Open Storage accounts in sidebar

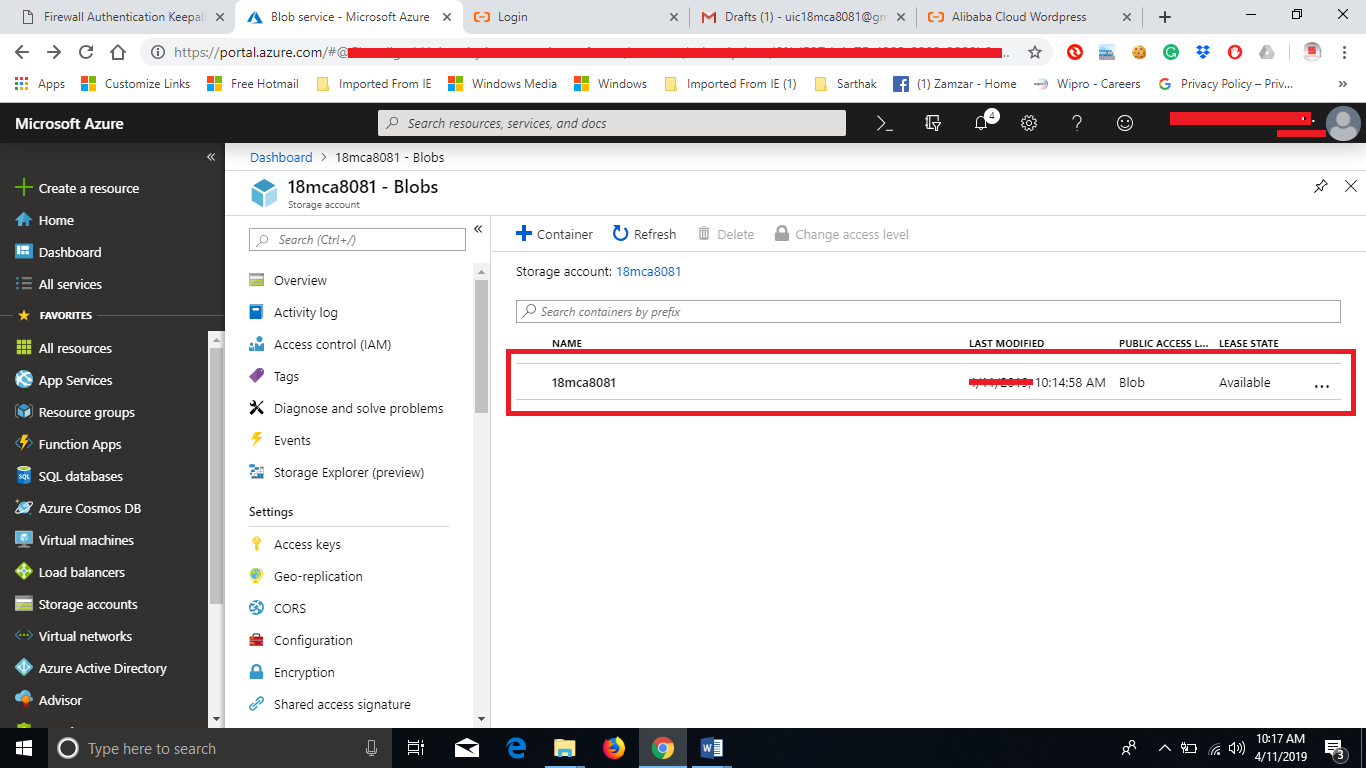coord(76,604)
